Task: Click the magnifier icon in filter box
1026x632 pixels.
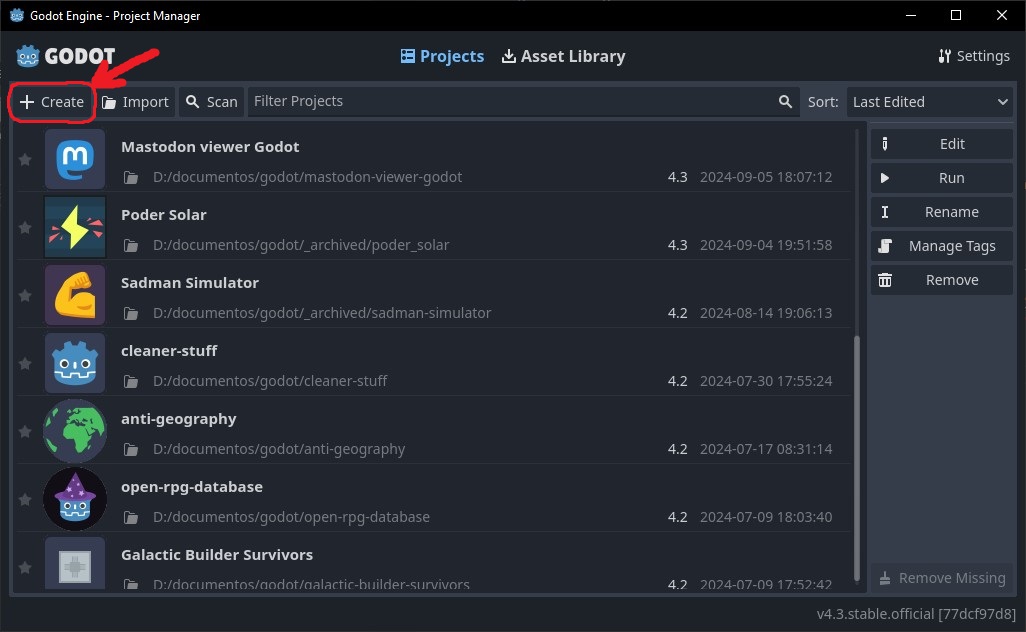Action: pyautogui.click(x=786, y=102)
